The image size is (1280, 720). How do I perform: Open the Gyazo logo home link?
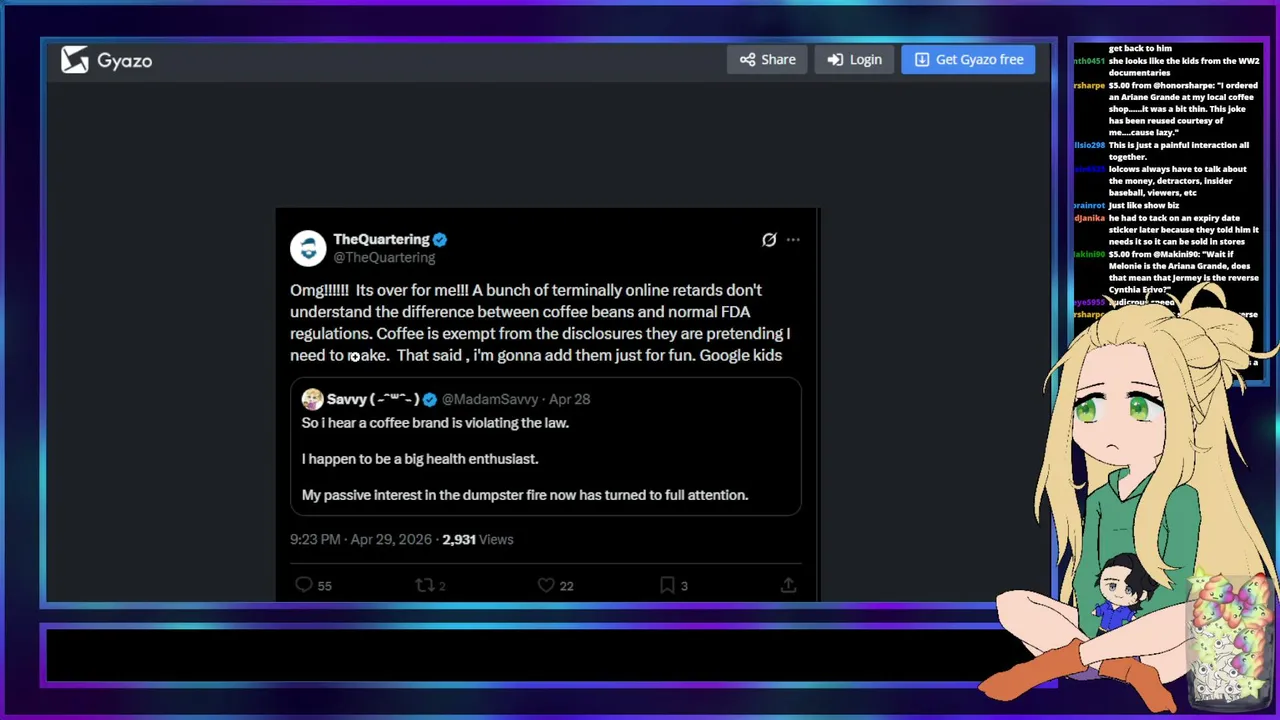(x=106, y=60)
